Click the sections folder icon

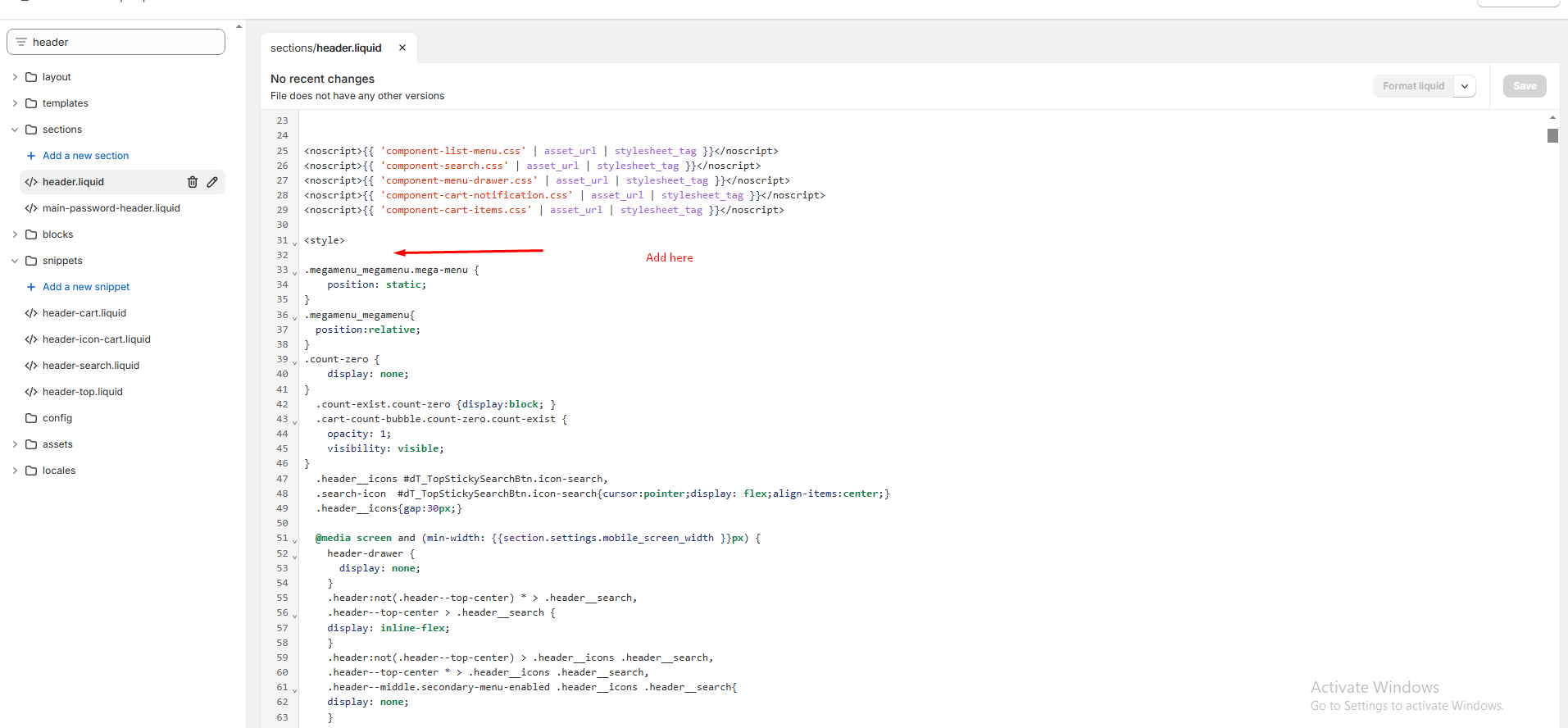pos(31,130)
